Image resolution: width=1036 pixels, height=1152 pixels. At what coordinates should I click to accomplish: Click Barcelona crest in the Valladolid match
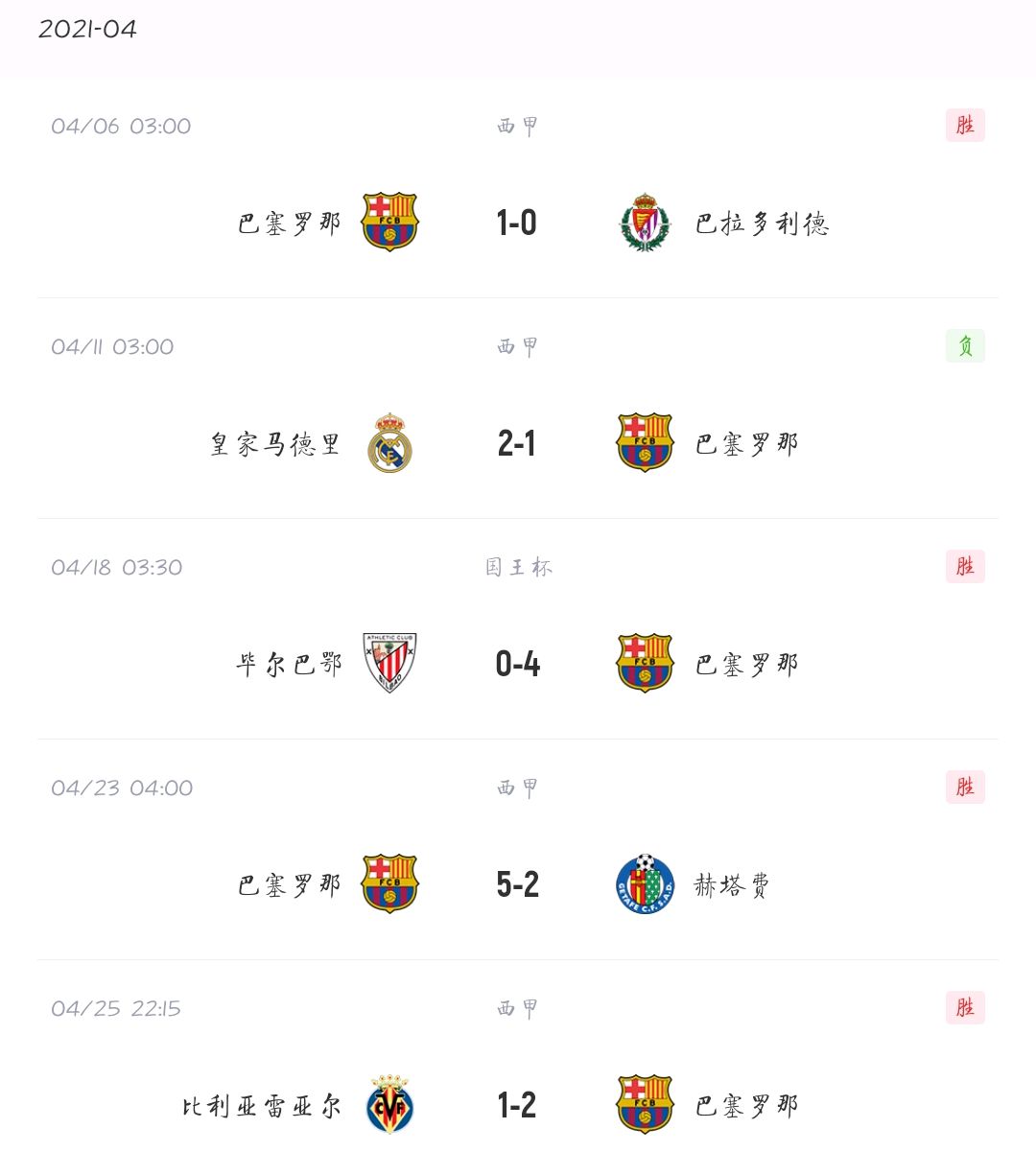pos(389,223)
